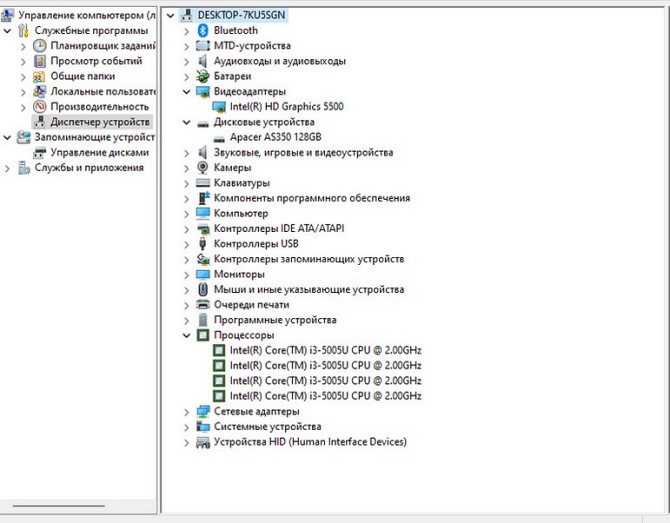670x523 pixels.
Task: Select Мониторы device category
Action: coord(239,274)
